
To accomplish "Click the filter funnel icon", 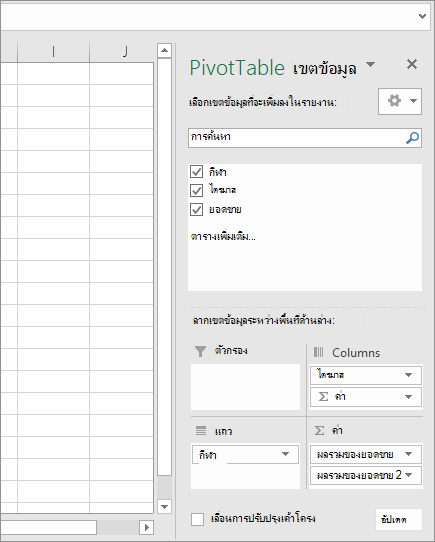I will pos(200,351).
